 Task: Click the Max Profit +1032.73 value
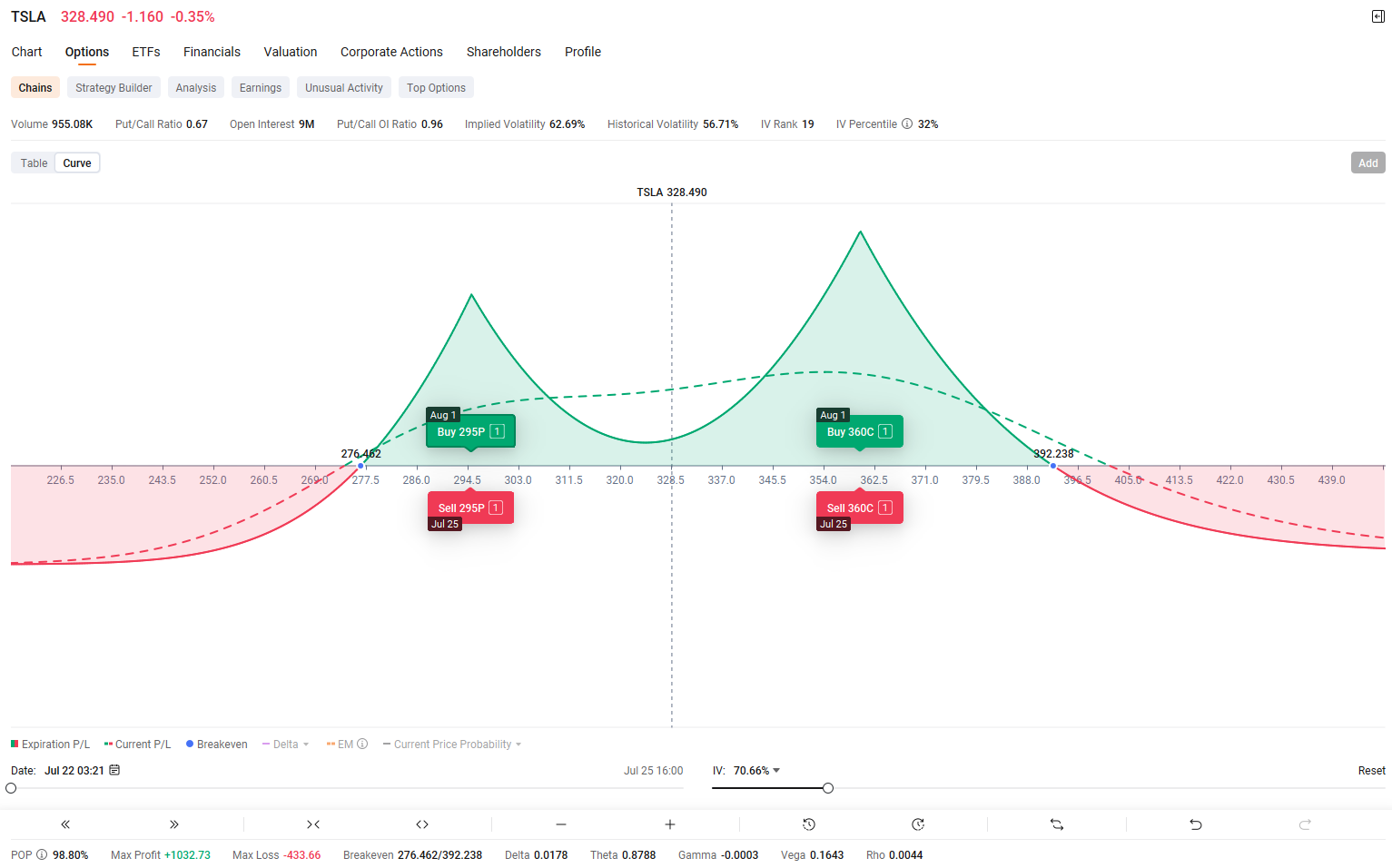(187, 855)
